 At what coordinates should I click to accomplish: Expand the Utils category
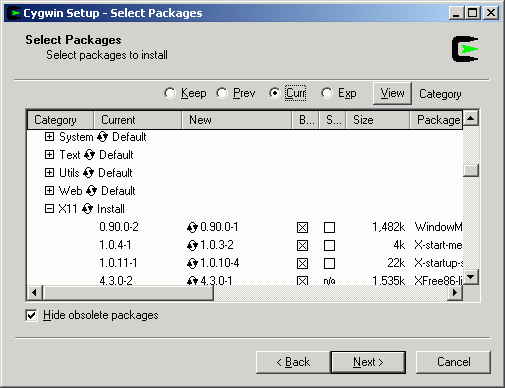49,173
